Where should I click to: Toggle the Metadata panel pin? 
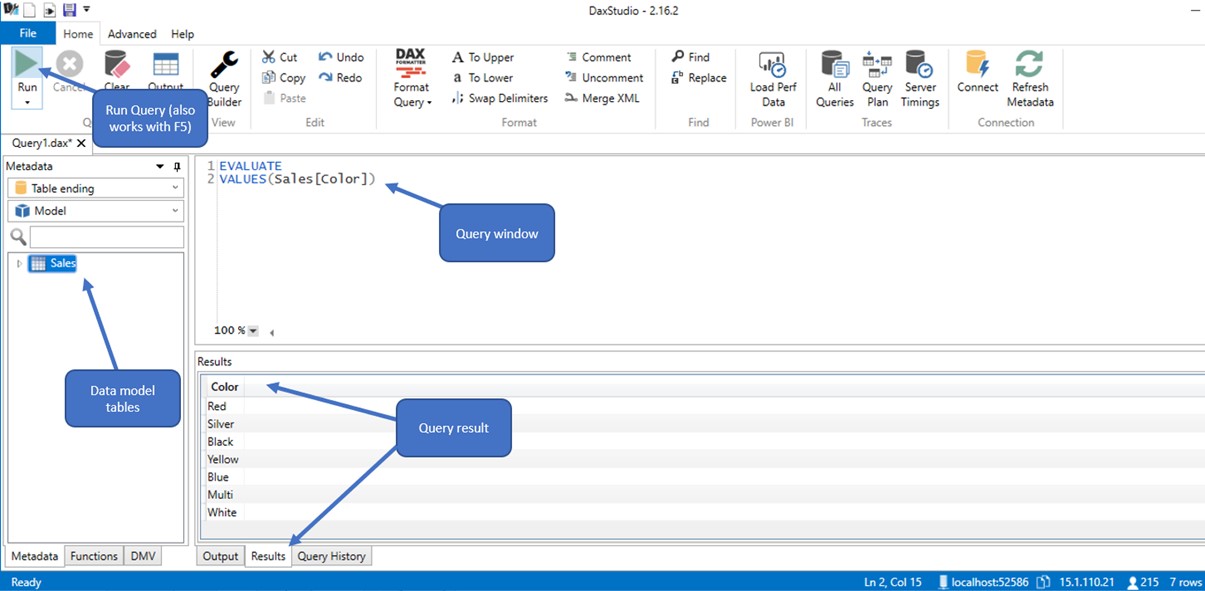(178, 167)
